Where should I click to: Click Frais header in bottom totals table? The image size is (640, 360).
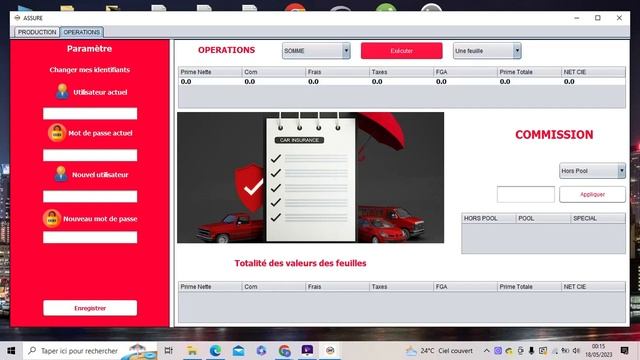tap(338, 287)
